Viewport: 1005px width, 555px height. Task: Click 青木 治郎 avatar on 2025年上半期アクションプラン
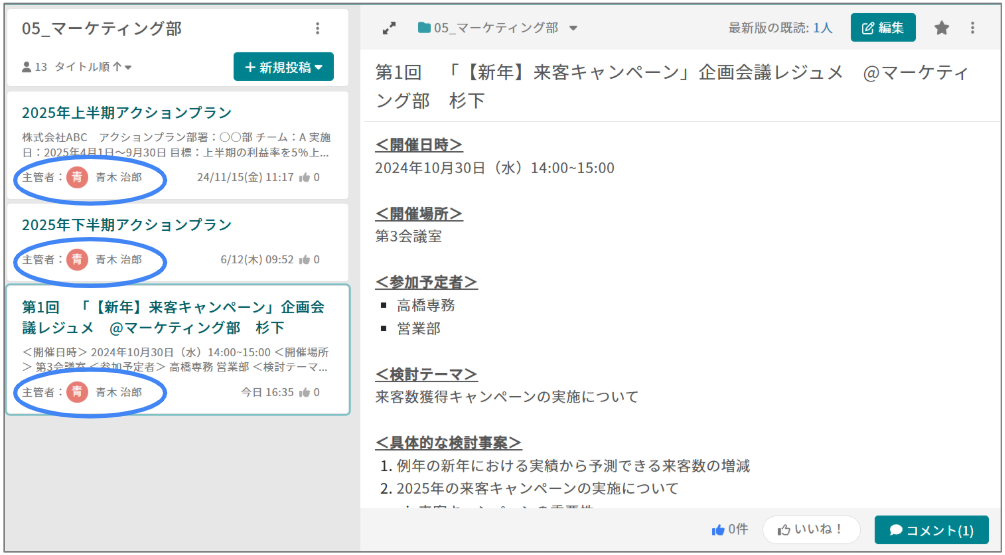click(77, 177)
